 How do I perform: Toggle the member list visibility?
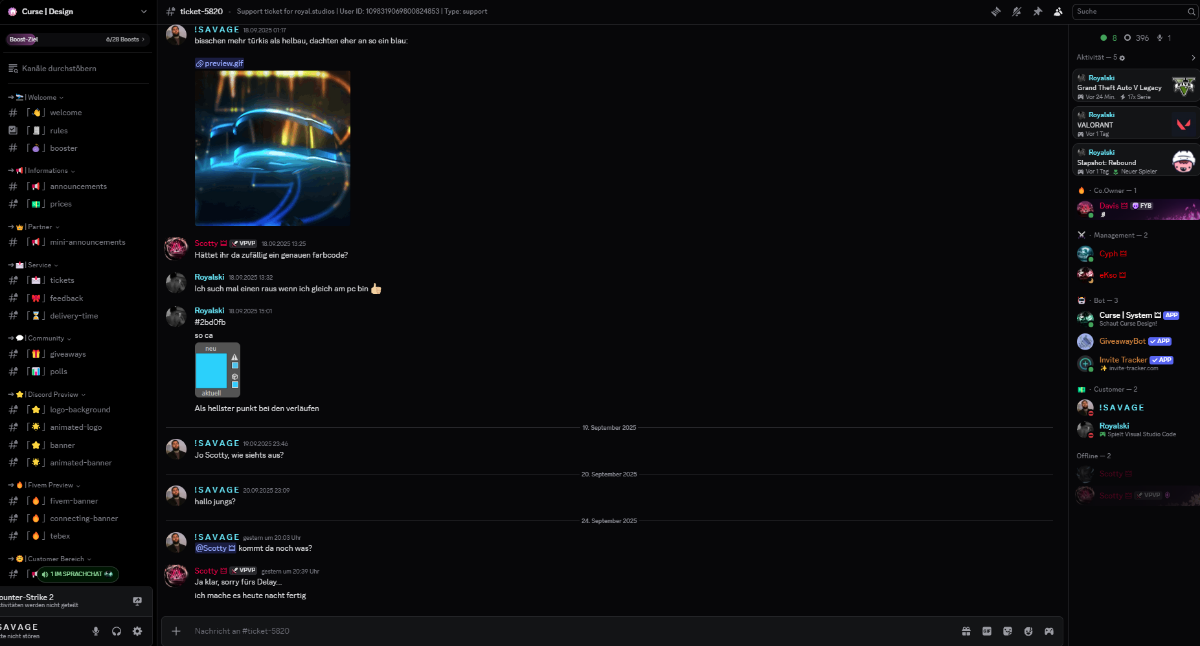point(1058,11)
